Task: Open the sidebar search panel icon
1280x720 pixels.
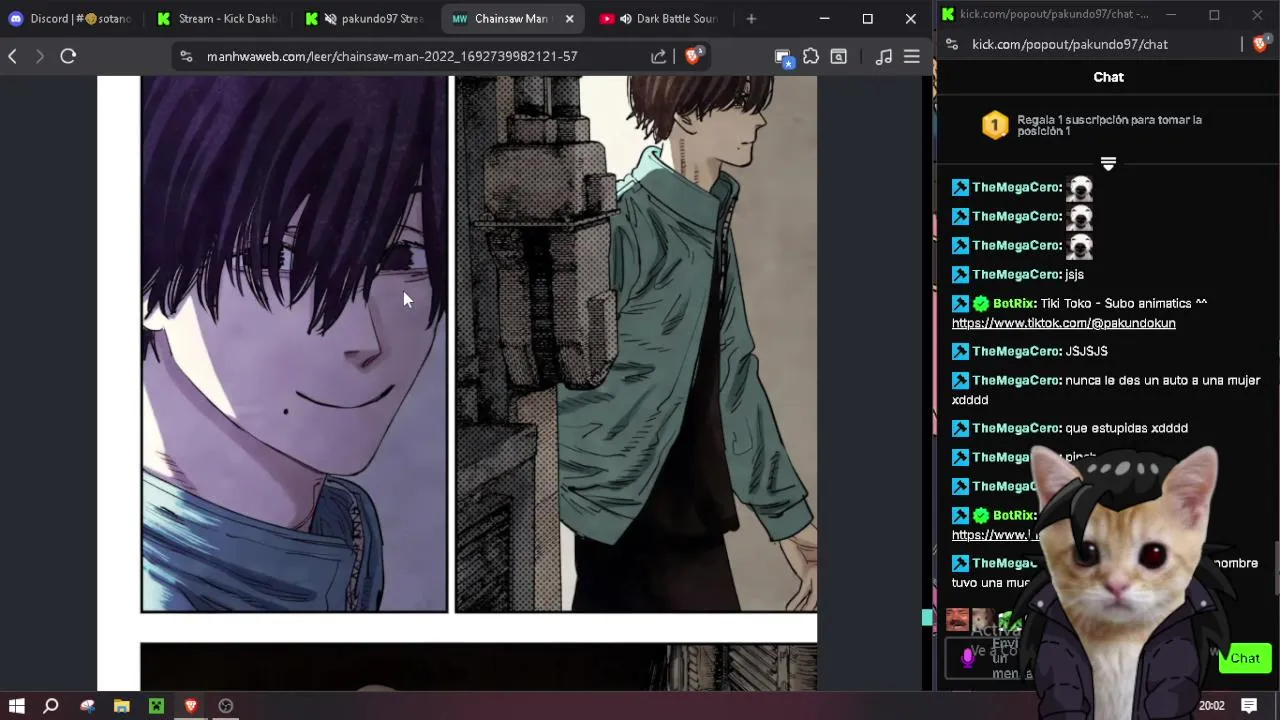Action: pyautogui.click(x=839, y=57)
